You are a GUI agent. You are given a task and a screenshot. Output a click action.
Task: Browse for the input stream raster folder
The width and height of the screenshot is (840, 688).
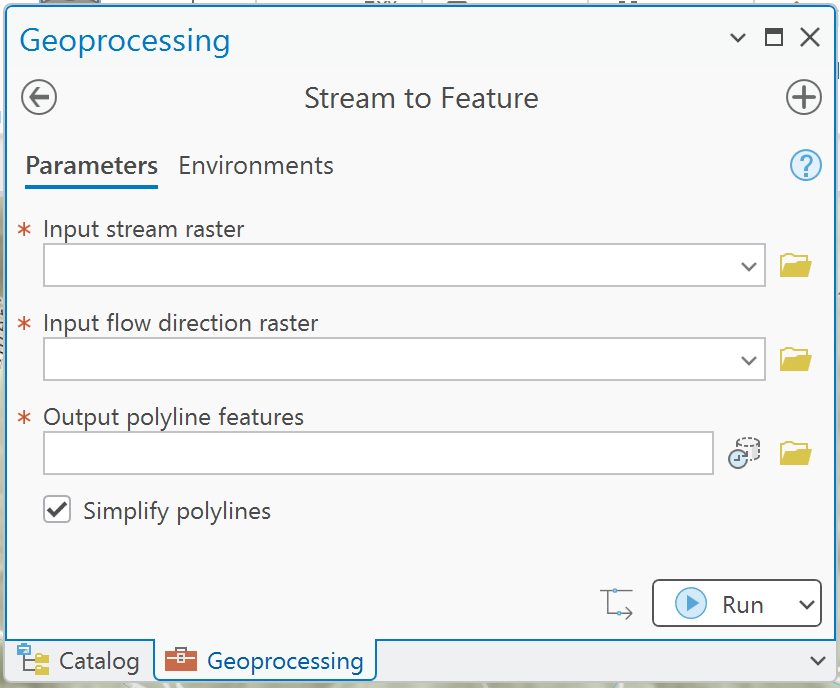click(x=796, y=265)
